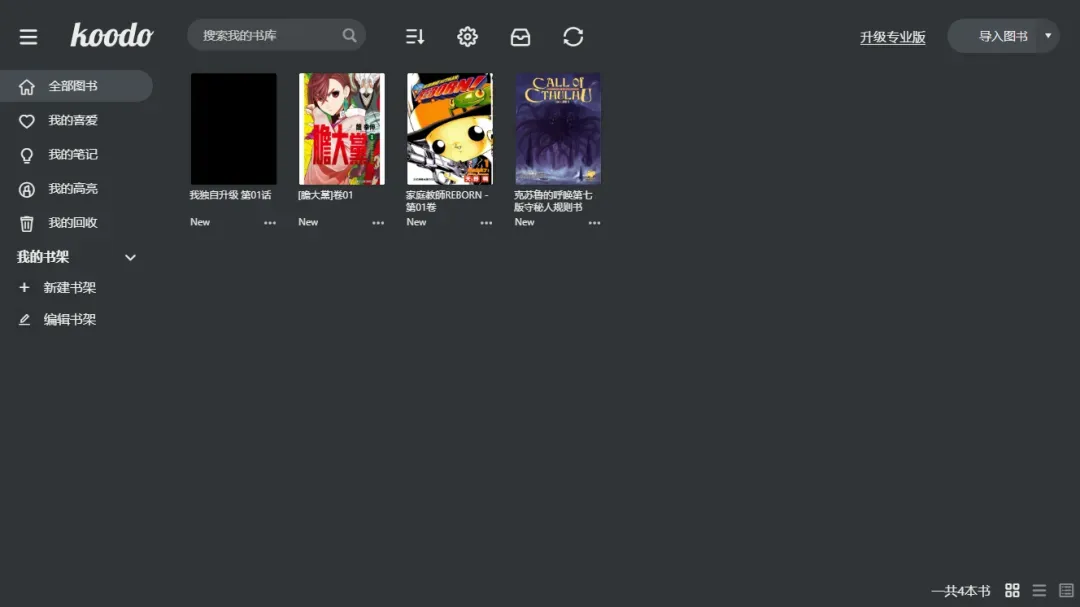Click the sync refresh icon

point(573,37)
